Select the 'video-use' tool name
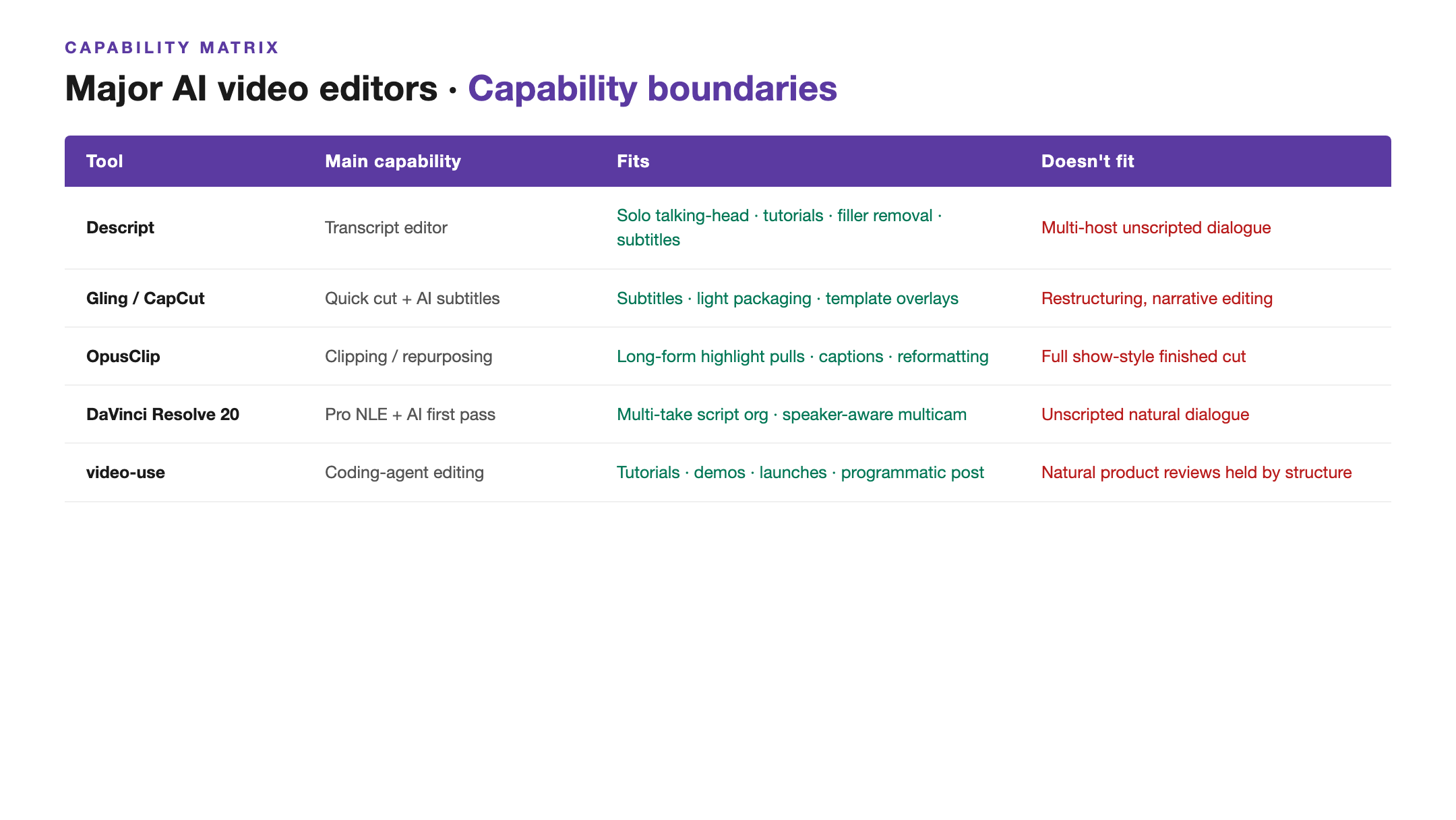This screenshot has width=1456, height=820. (x=125, y=473)
